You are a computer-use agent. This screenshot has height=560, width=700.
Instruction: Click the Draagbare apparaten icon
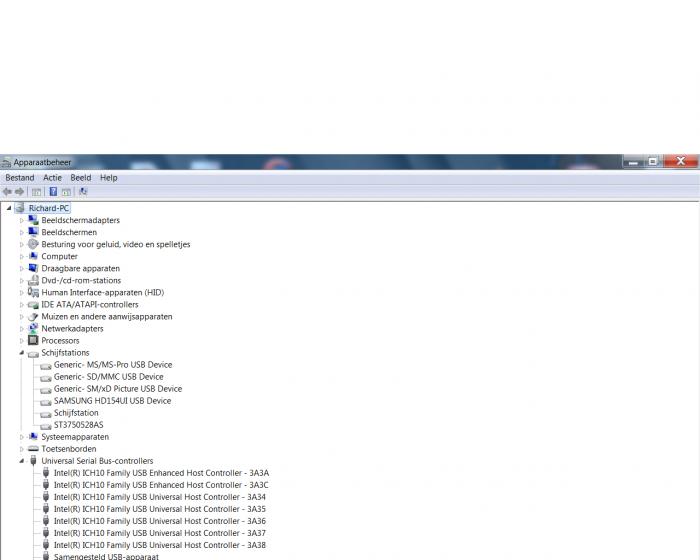click(33, 268)
